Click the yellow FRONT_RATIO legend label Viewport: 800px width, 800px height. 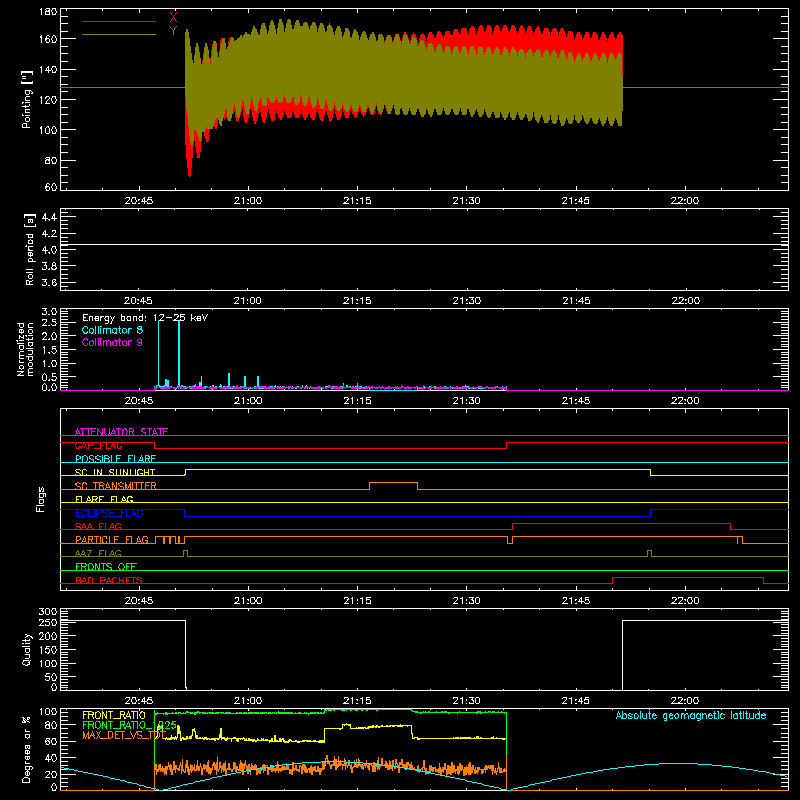coord(114,715)
